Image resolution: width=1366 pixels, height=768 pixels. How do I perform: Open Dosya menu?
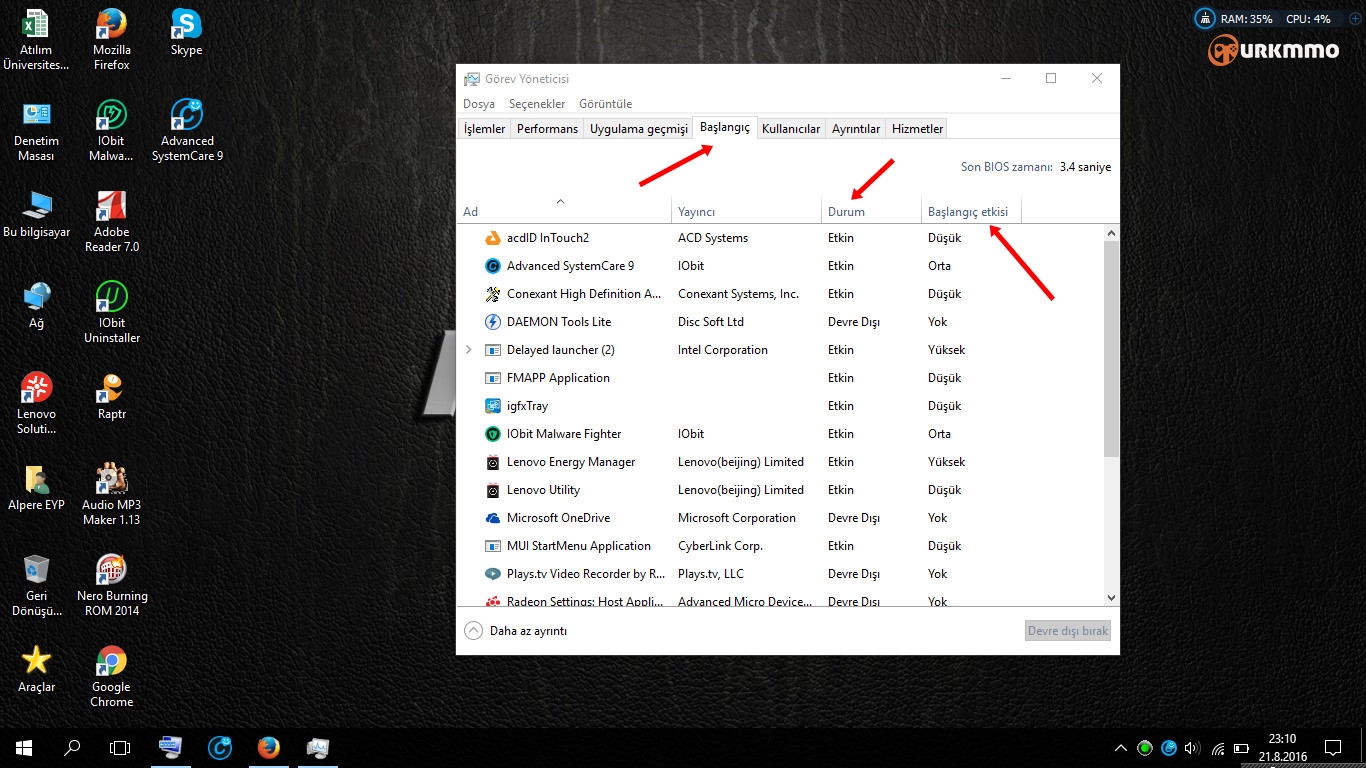click(x=479, y=104)
